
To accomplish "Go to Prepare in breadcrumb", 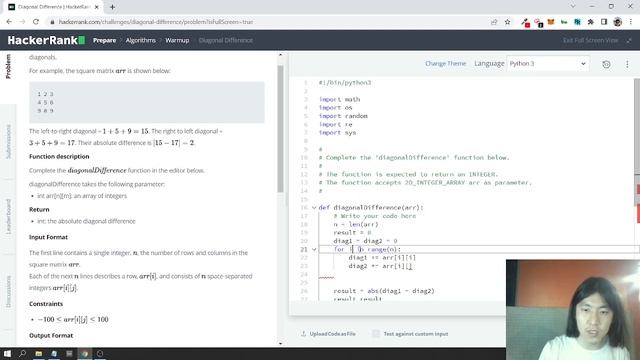I will point(104,40).
